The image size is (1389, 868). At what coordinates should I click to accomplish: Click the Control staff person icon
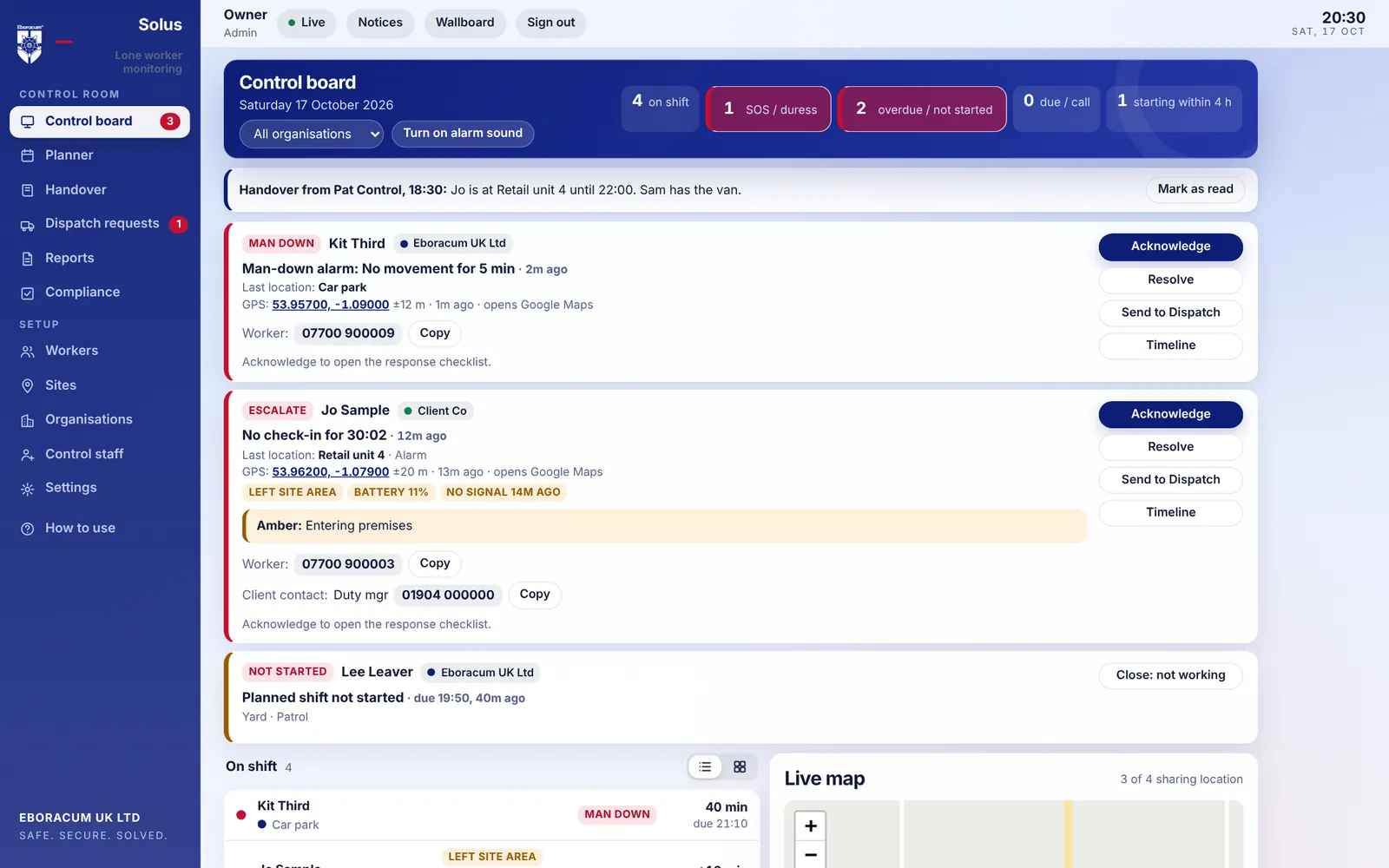coord(28,455)
